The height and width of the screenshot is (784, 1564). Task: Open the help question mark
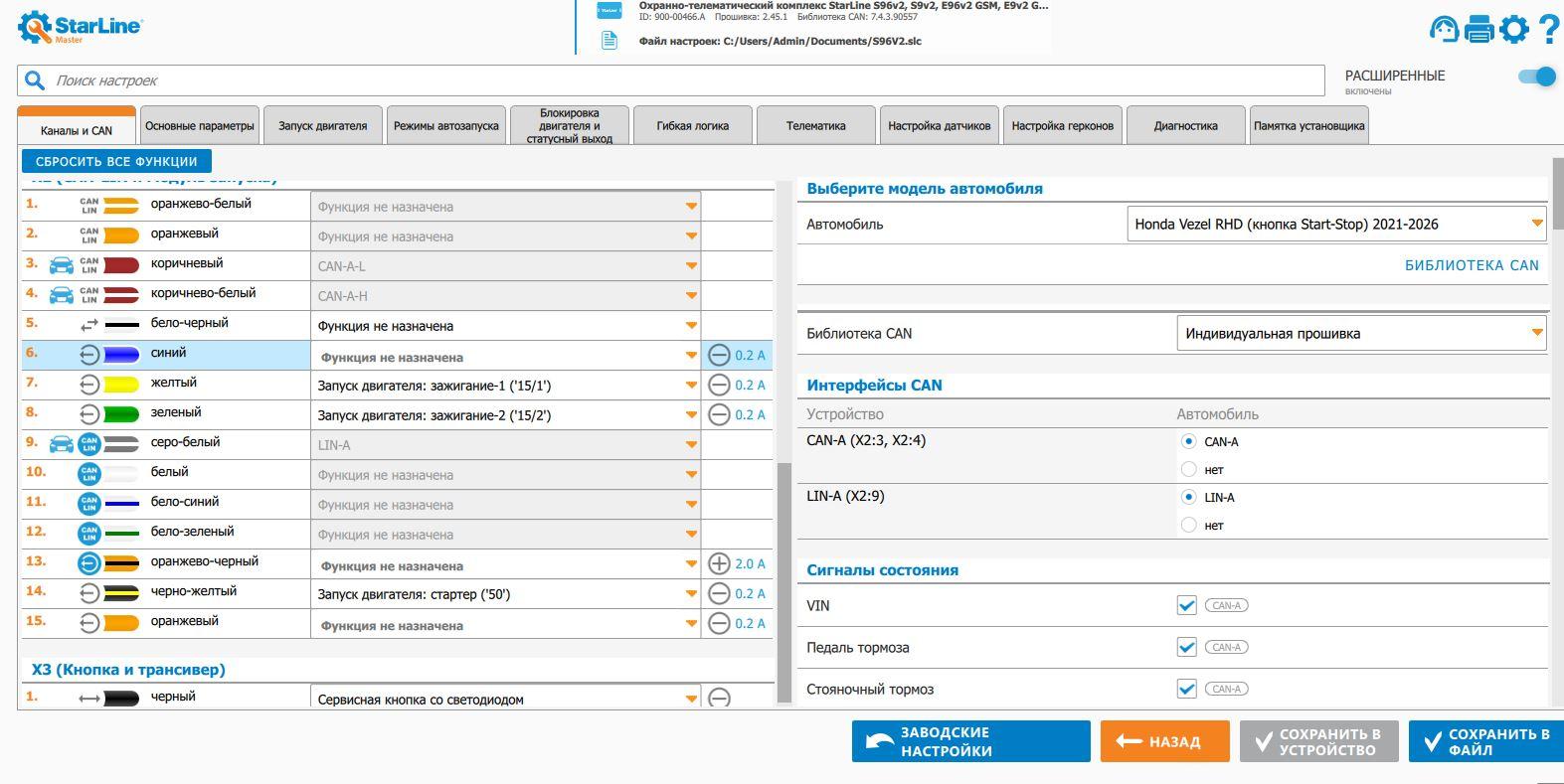point(1549,29)
